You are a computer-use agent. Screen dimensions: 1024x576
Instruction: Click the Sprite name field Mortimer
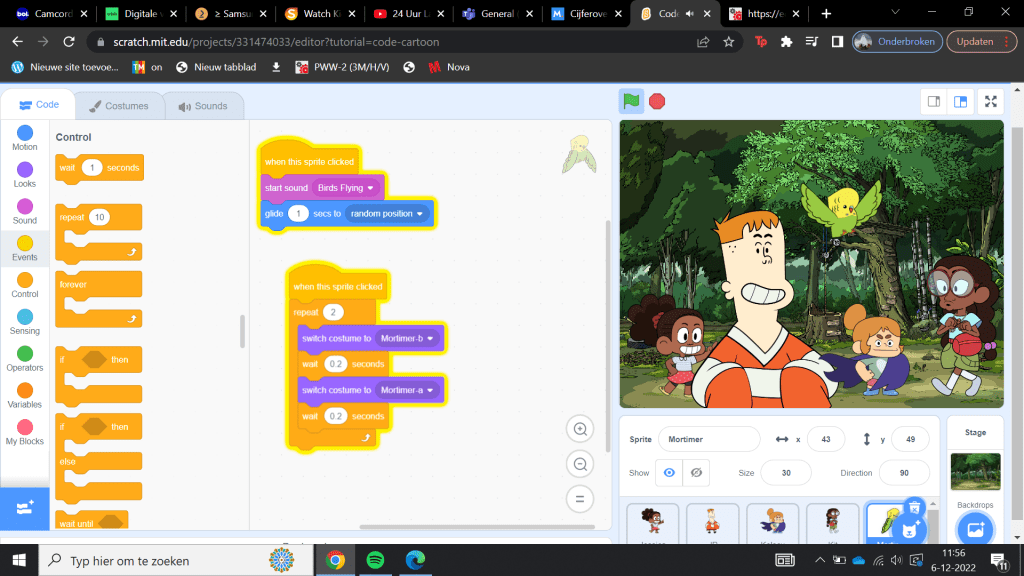click(709, 439)
